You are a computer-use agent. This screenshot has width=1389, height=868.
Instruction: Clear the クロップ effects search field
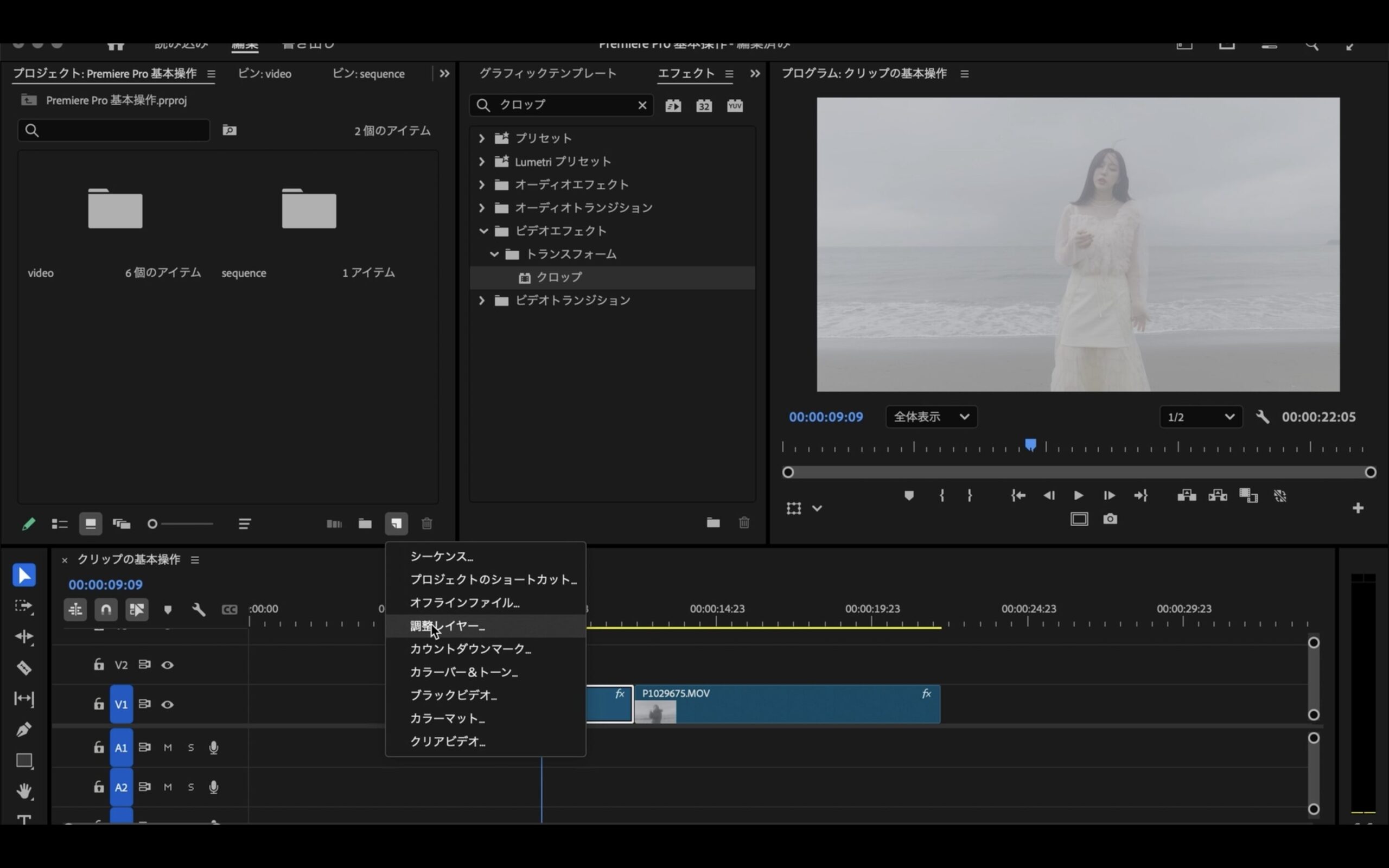tap(642, 105)
